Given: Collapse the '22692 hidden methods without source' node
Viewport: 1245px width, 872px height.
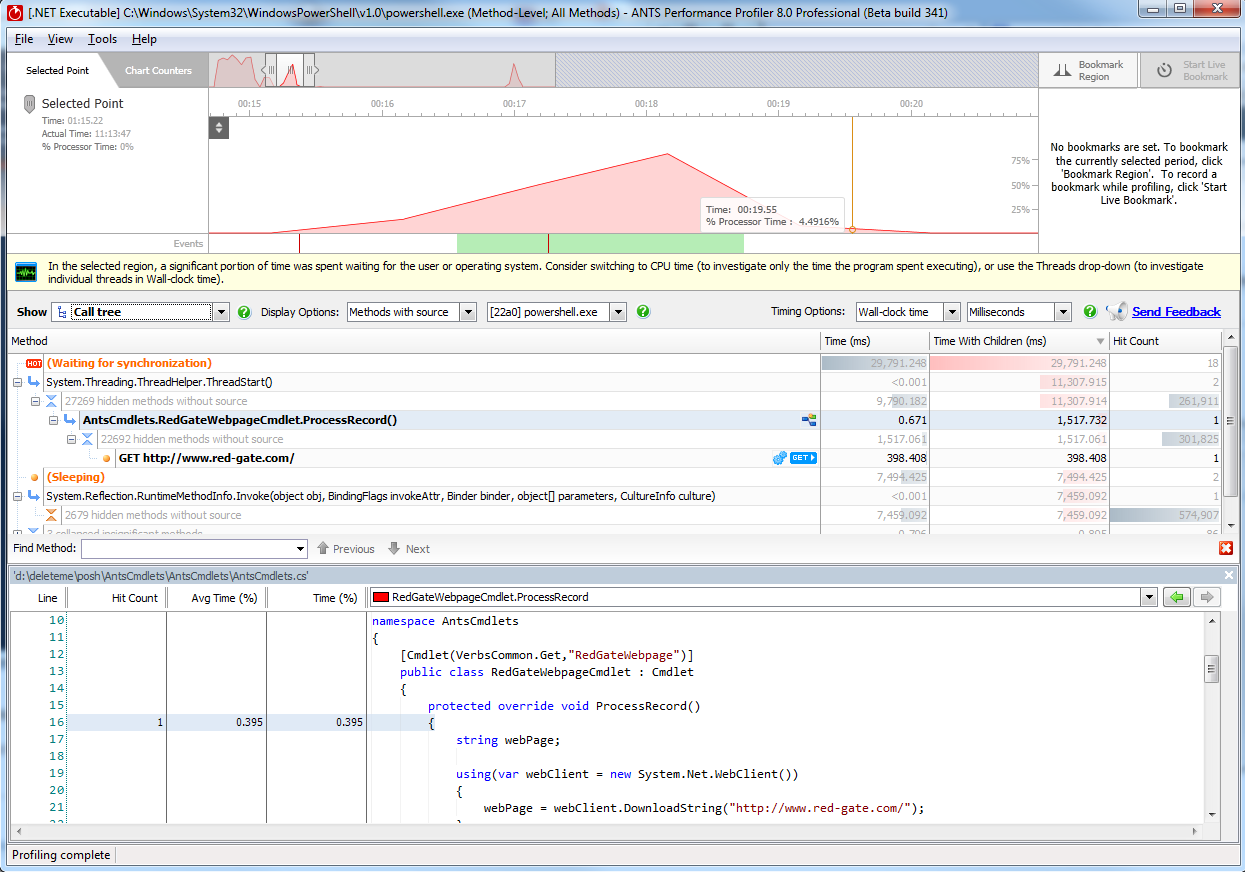Looking at the screenshot, I should pos(72,439).
